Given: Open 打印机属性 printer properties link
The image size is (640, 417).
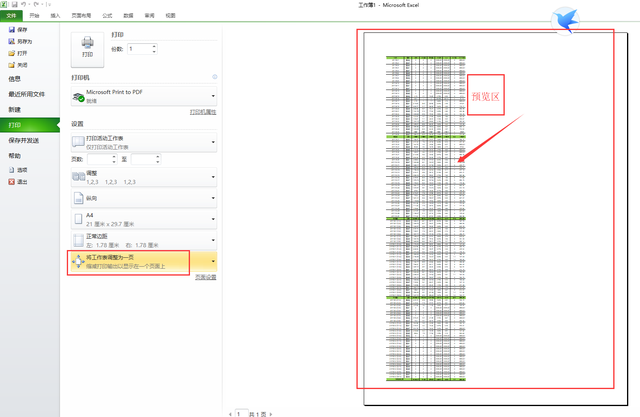Looking at the screenshot, I should pyautogui.click(x=203, y=112).
